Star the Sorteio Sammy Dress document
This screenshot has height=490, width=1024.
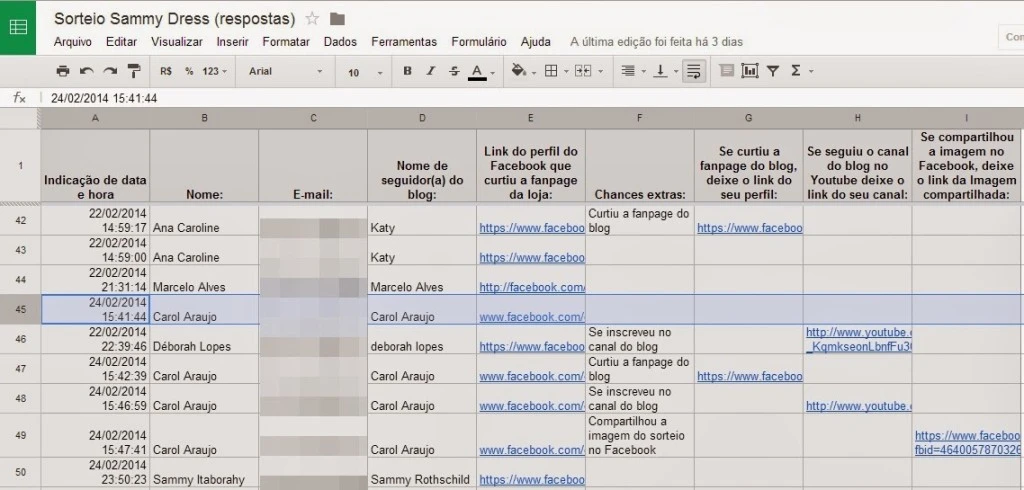coord(312,19)
